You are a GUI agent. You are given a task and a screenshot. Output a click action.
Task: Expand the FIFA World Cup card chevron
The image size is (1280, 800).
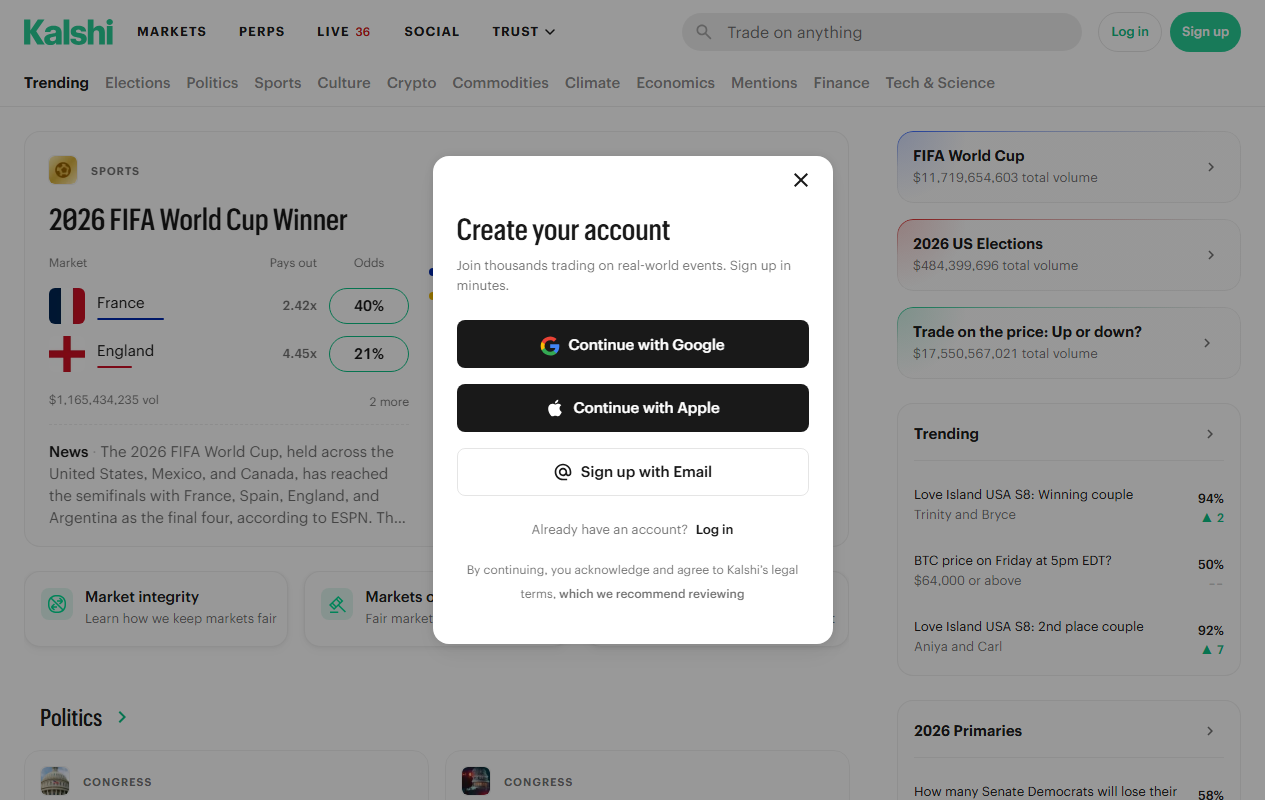click(x=1211, y=167)
